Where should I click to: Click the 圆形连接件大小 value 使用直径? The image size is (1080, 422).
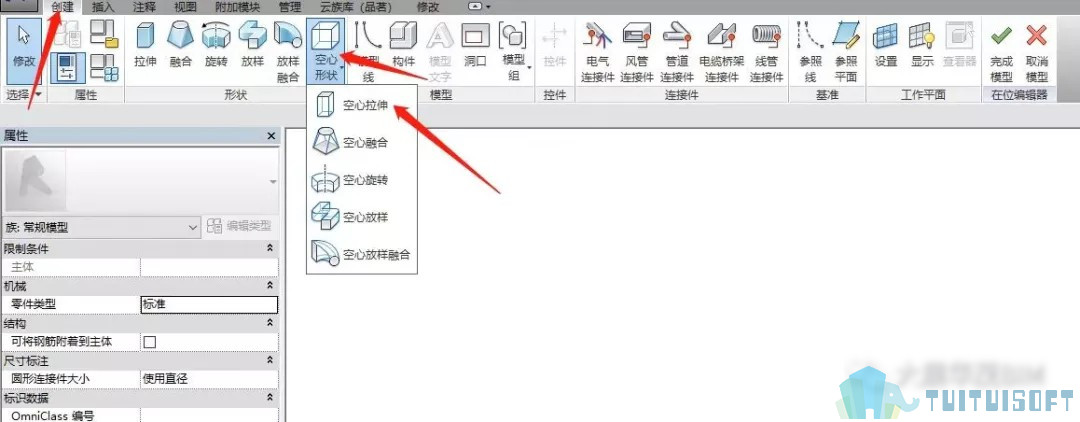[209, 379]
